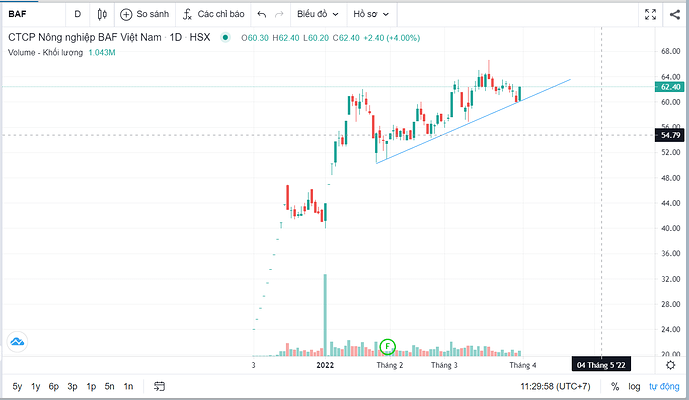
Task: Open Các chỉ báo indicators menu
Action: click(214, 14)
